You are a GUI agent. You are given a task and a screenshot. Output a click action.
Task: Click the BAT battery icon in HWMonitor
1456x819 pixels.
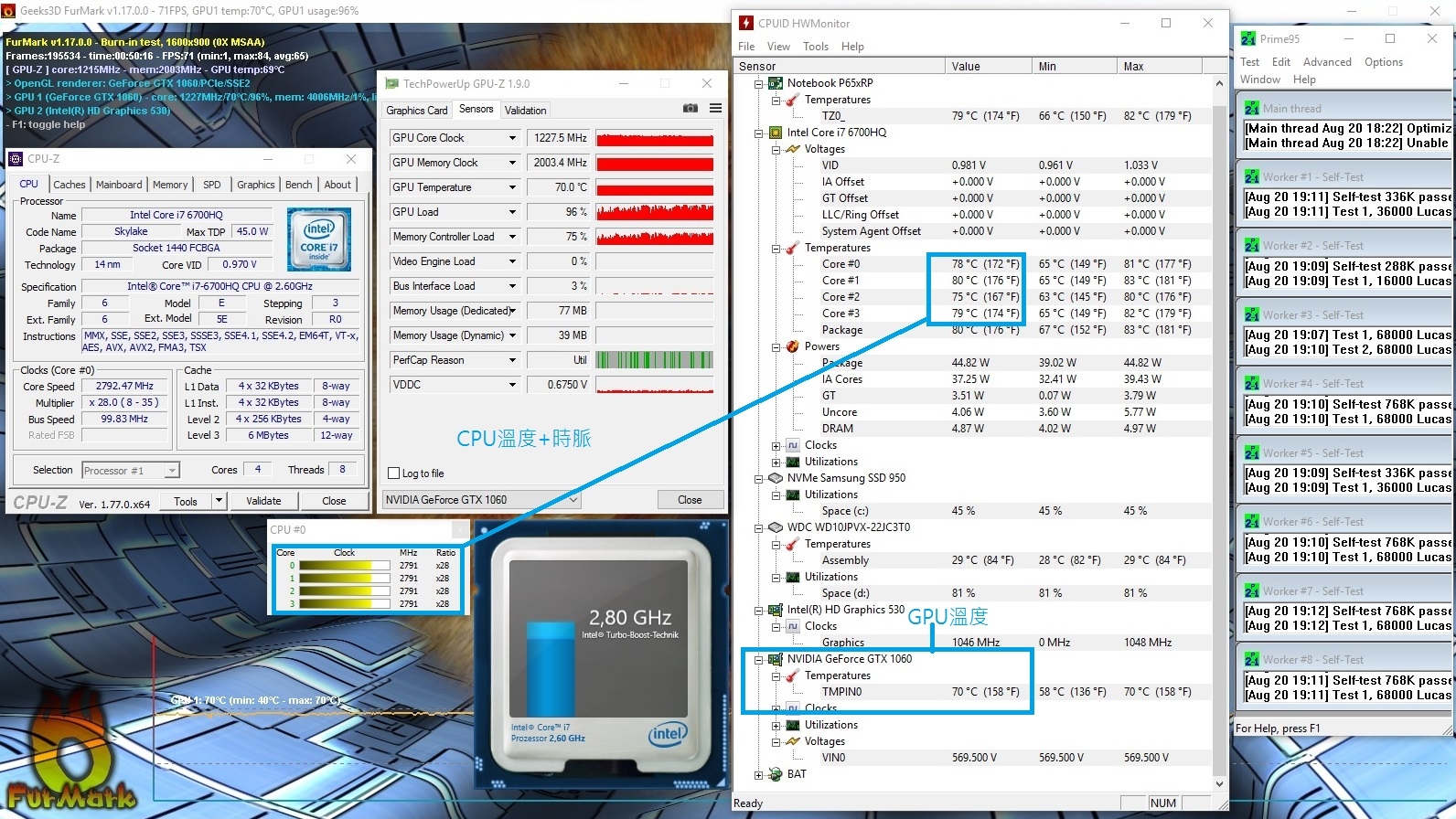776,774
